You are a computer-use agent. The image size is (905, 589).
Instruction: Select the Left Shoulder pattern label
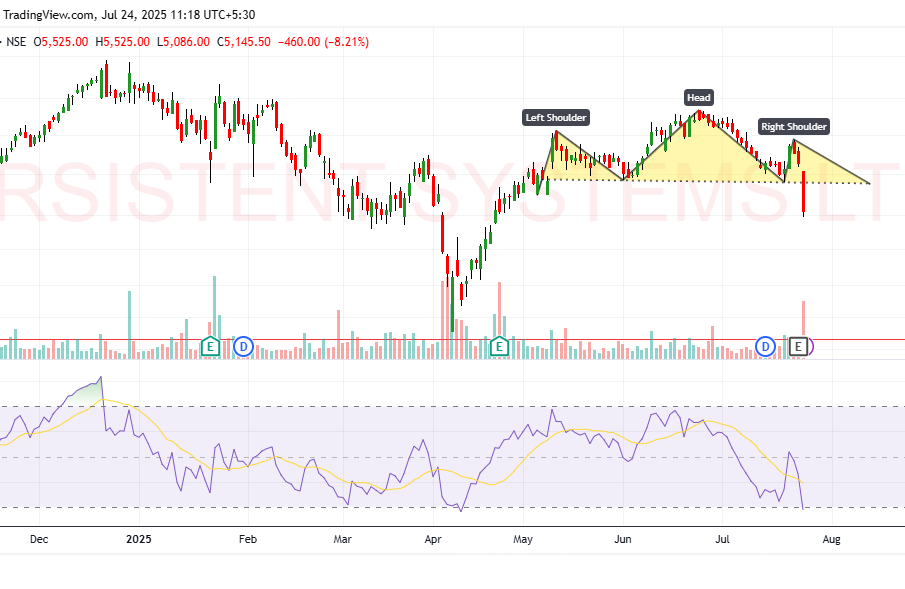[556, 118]
